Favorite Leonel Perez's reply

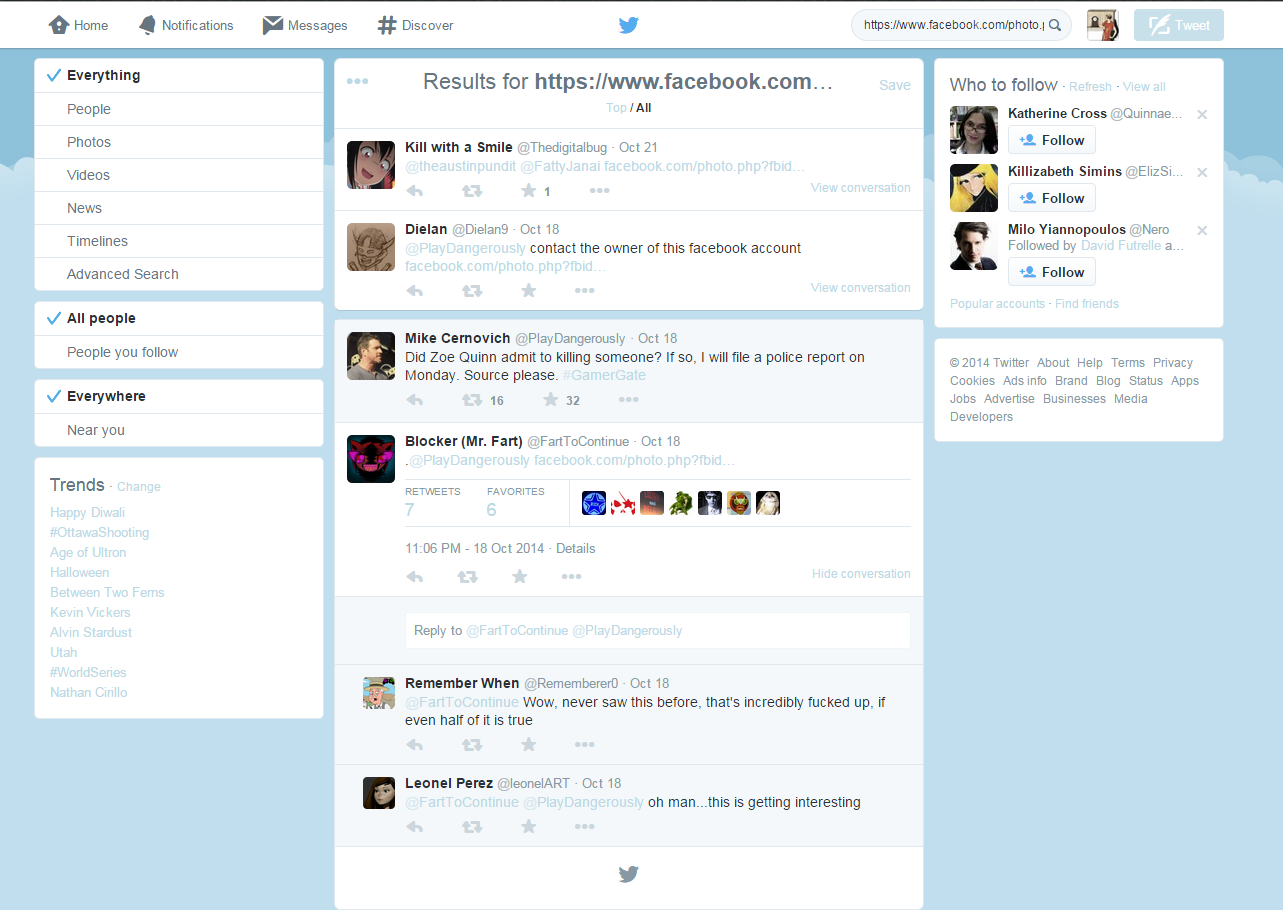(x=529, y=827)
